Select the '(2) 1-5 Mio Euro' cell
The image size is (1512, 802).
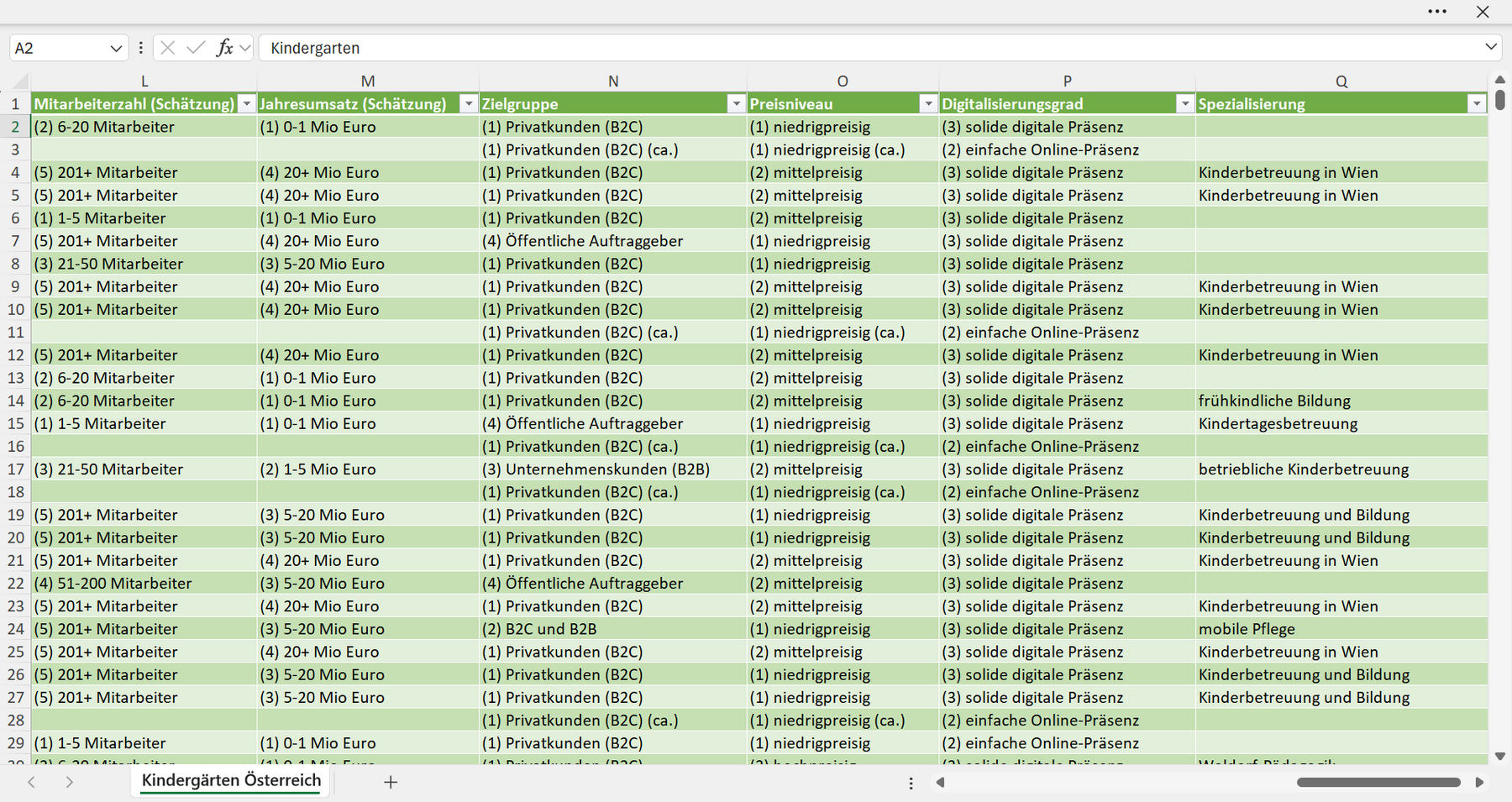coord(368,469)
